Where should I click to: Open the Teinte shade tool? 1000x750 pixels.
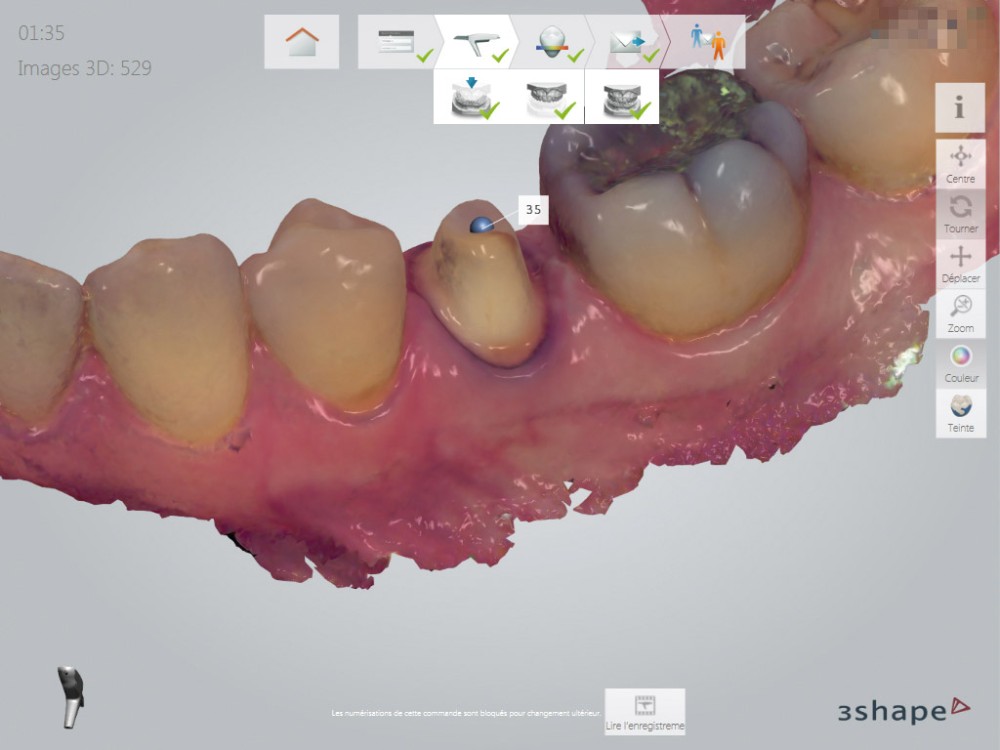tap(960, 413)
